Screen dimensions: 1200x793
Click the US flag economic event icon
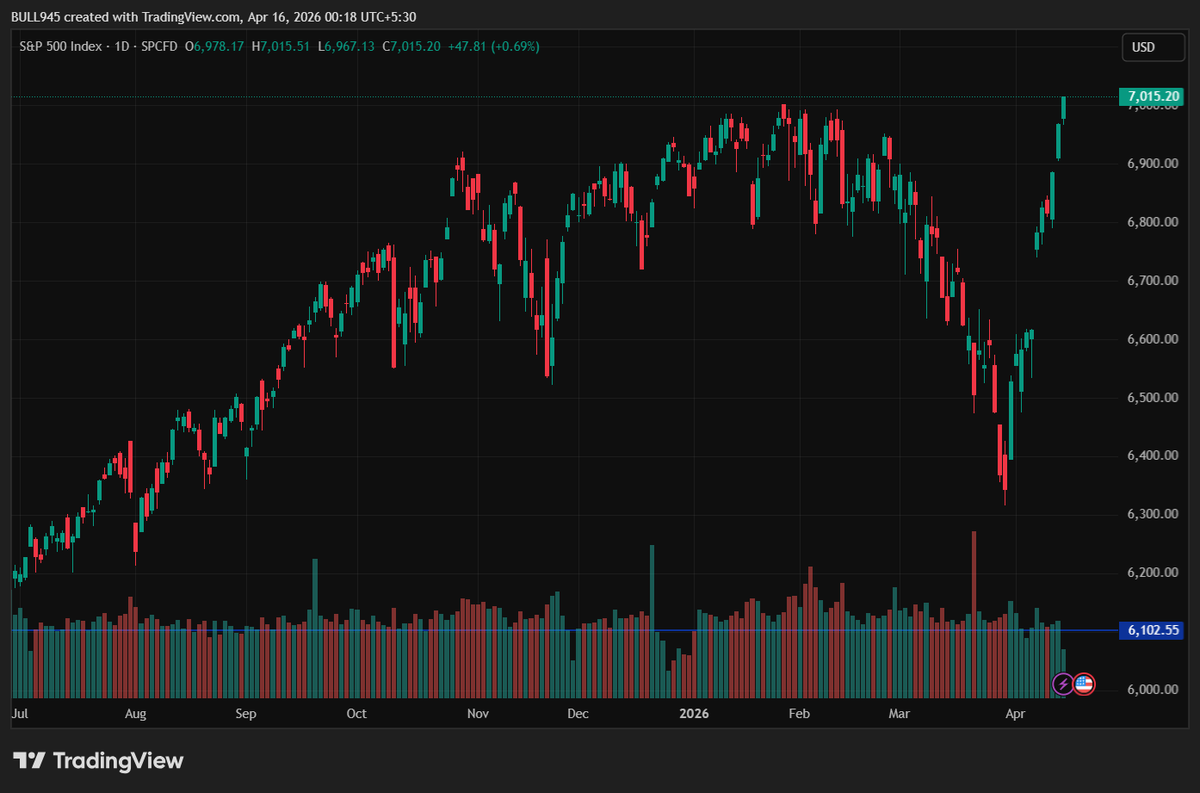1084,685
